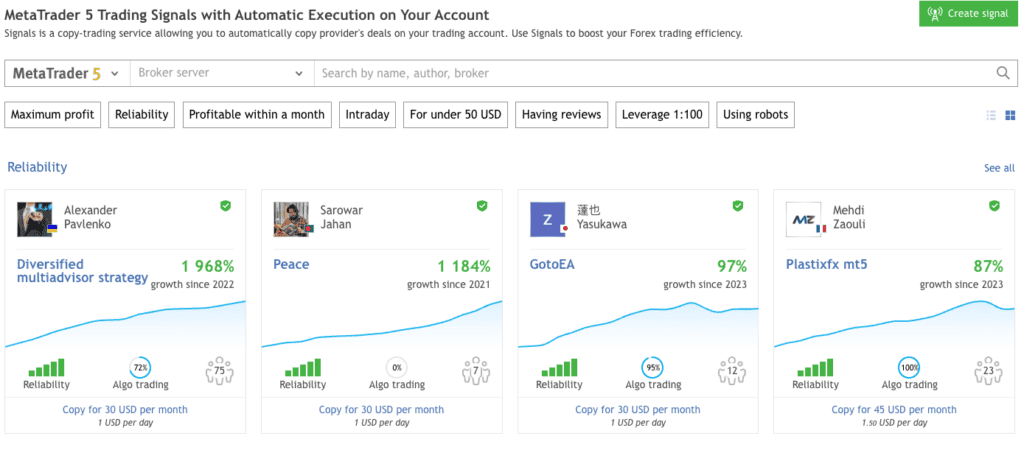Click reliability bars on Diversified strategy card
The height and width of the screenshot is (450, 1024).
(46, 368)
